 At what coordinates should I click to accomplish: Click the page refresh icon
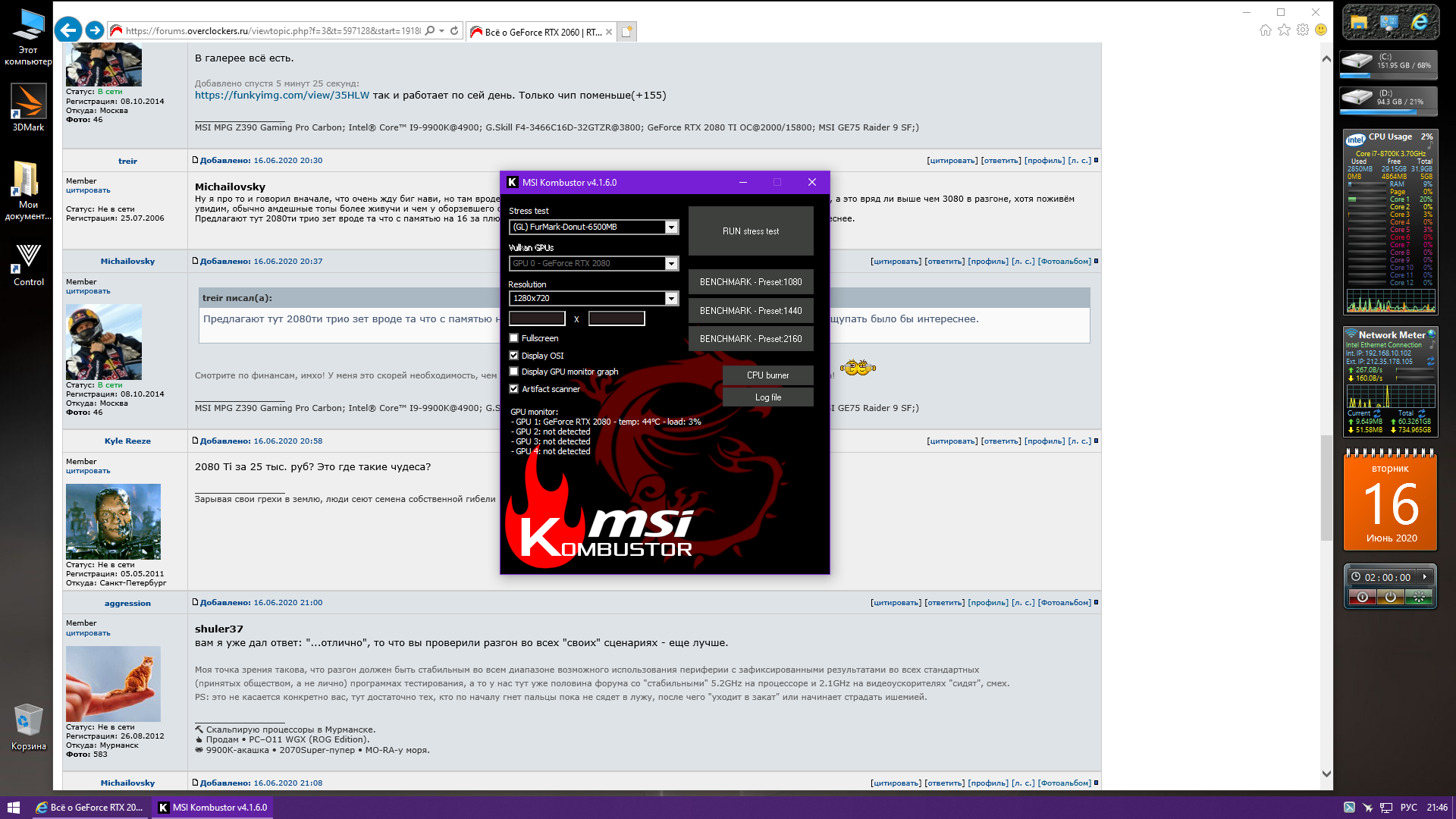click(454, 31)
